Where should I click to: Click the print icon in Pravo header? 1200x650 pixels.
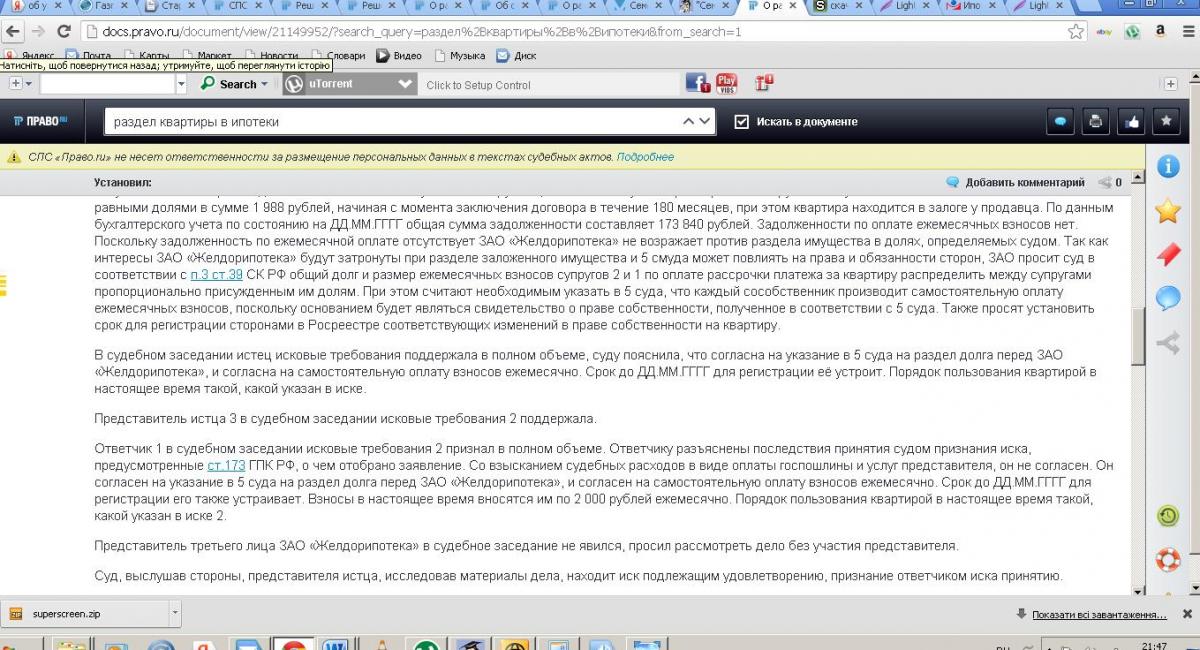click(1095, 122)
